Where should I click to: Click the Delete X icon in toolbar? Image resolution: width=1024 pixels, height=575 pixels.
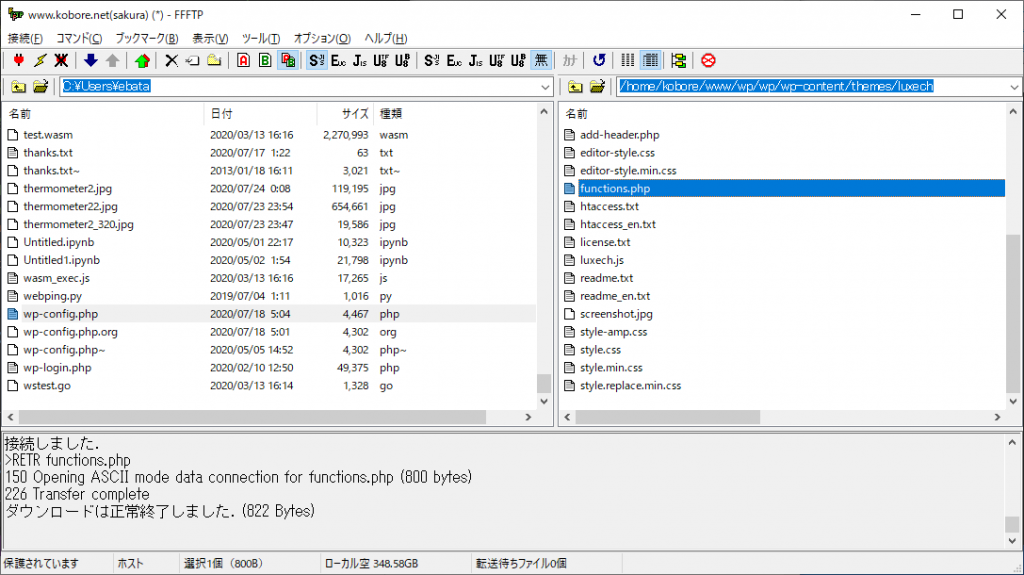click(x=171, y=61)
